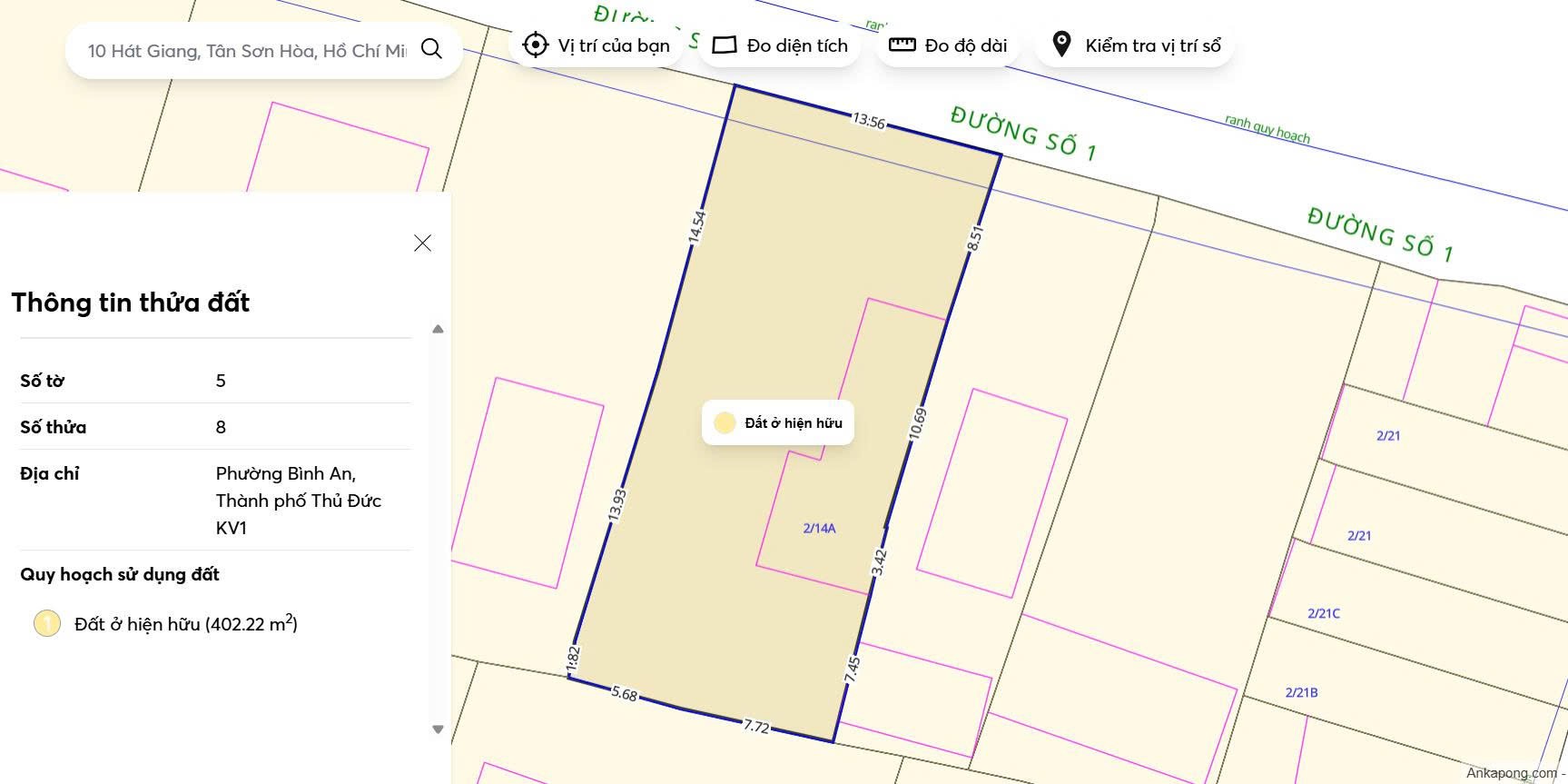Click the ruler length icon
The image size is (1568, 784).
tap(902, 45)
